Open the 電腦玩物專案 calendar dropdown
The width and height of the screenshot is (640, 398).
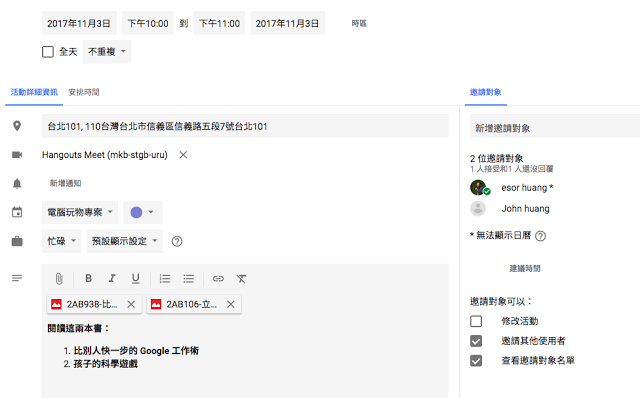coord(80,212)
